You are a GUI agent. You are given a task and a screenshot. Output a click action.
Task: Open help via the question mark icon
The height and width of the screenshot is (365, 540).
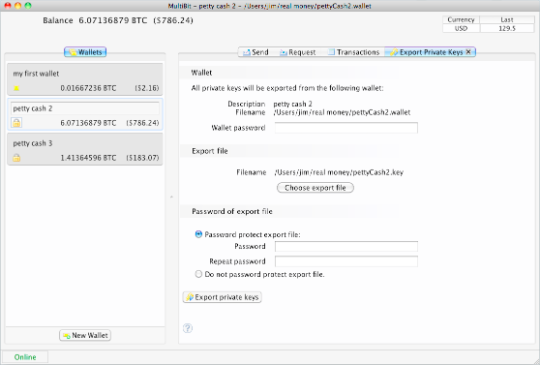tap(188, 328)
